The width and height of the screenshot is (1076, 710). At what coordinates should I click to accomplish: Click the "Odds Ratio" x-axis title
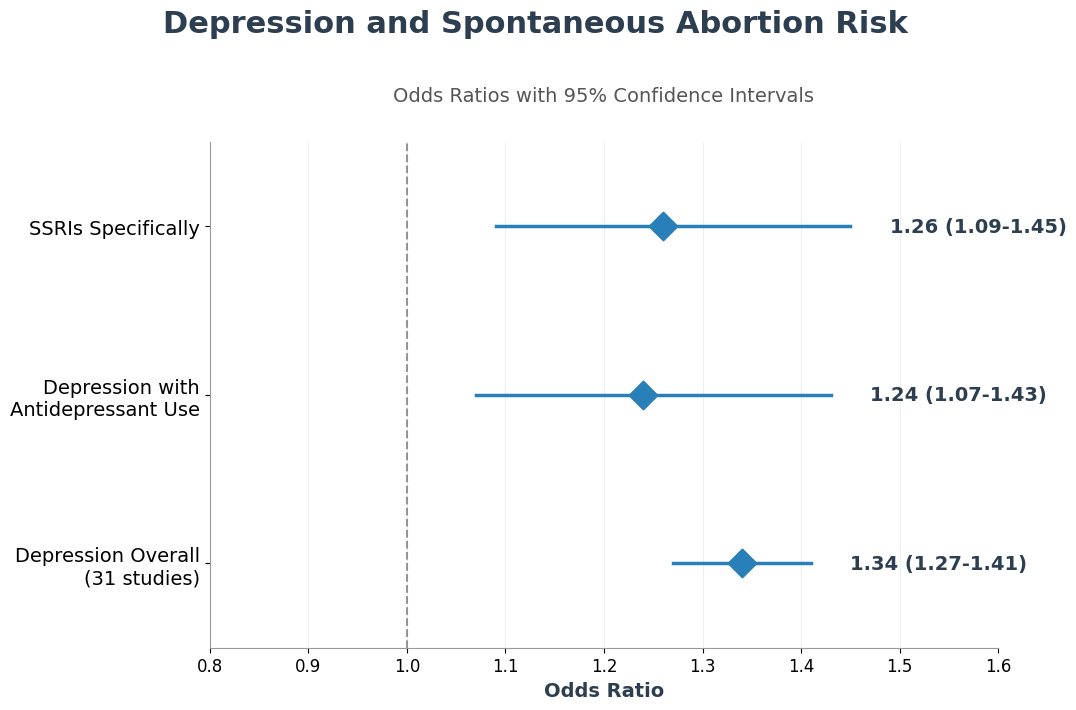pos(603,691)
